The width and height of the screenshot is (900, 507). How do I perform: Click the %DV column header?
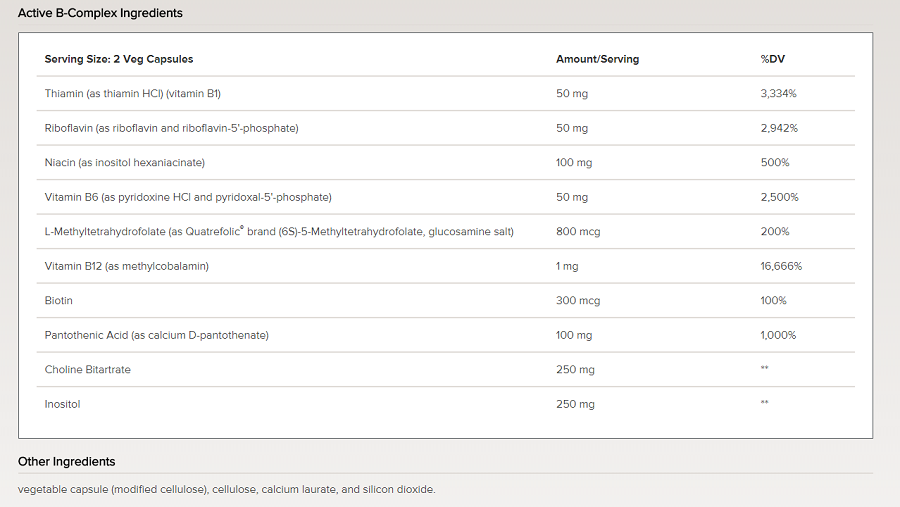click(773, 59)
